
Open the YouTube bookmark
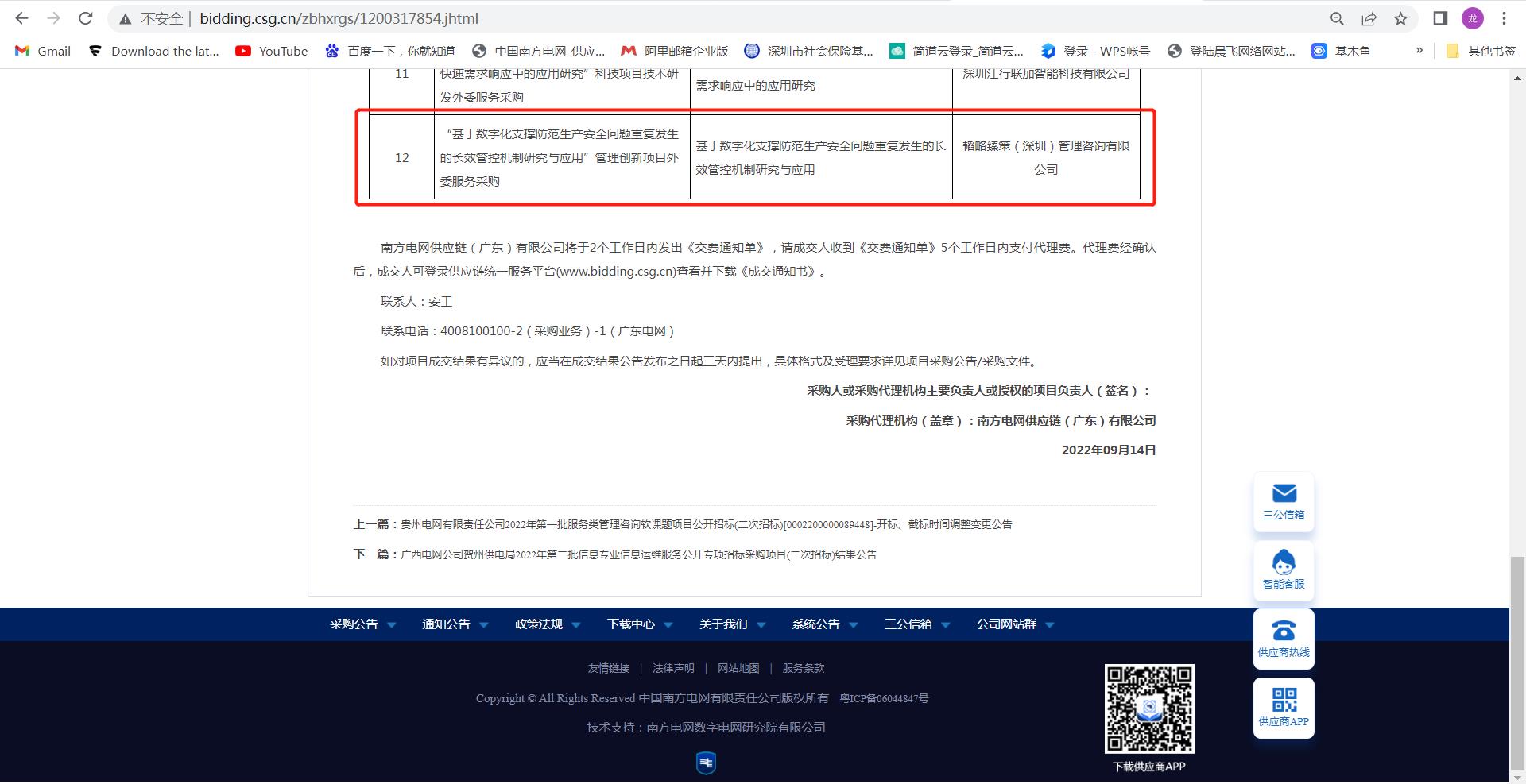click(x=272, y=51)
